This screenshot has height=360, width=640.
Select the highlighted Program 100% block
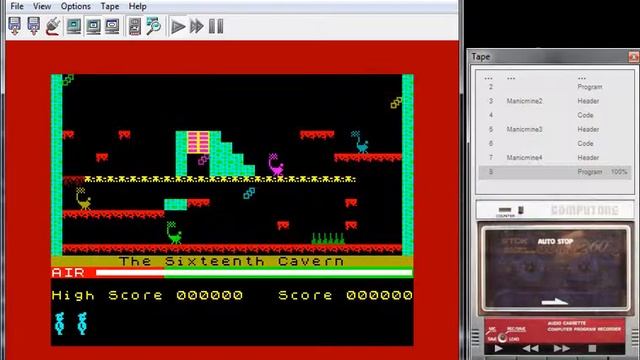[555, 172]
